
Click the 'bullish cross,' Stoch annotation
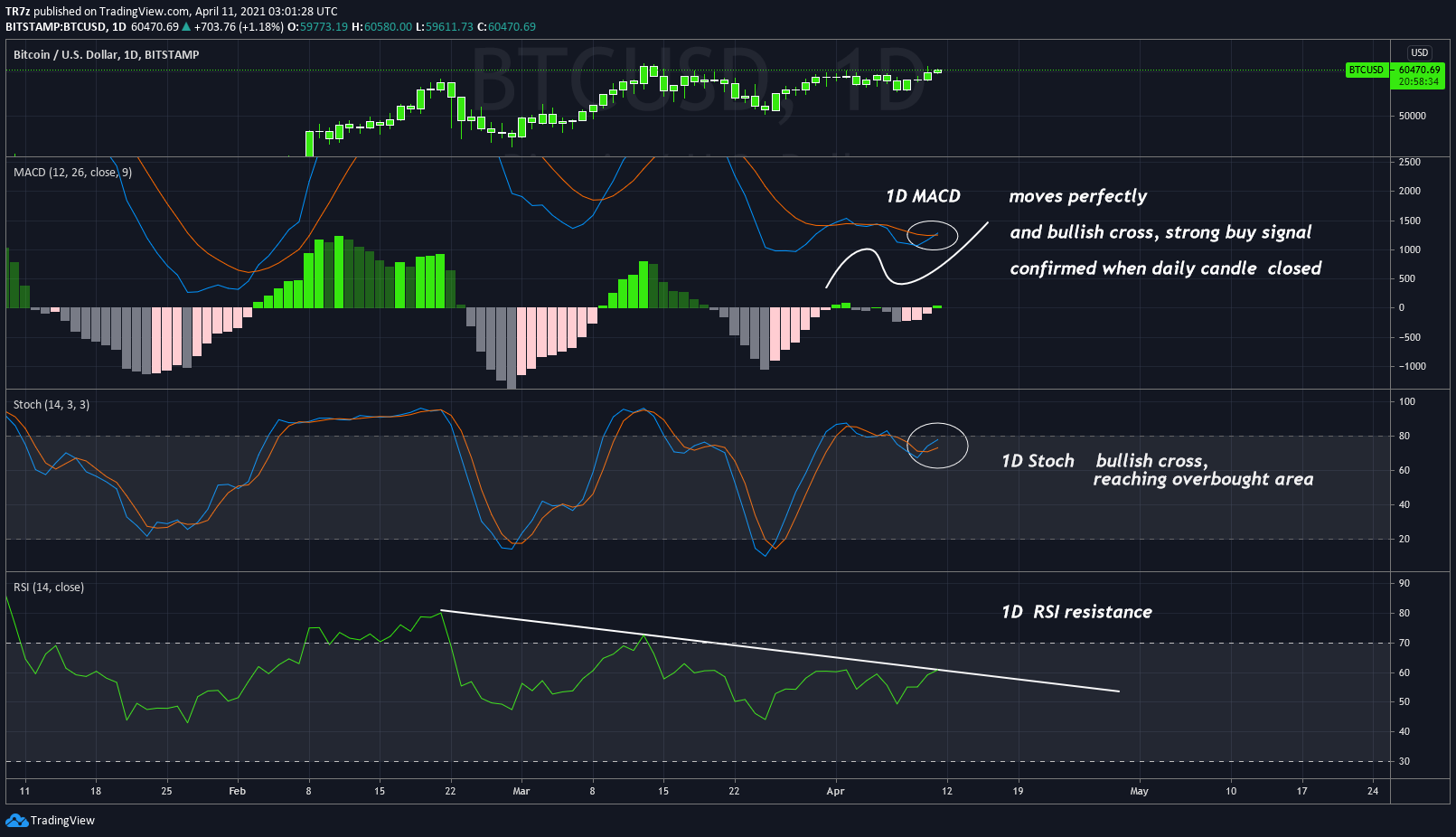(x=1151, y=461)
